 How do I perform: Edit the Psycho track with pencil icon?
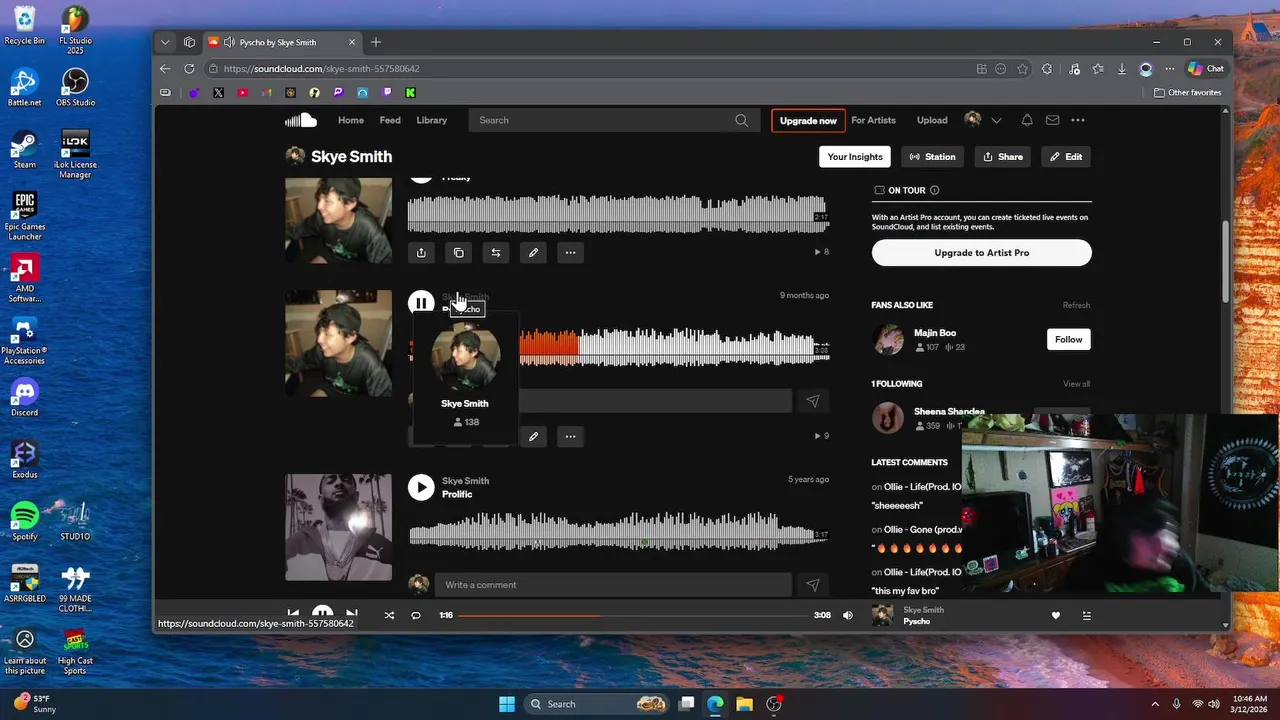pyautogui.click(x=533, y=437)
